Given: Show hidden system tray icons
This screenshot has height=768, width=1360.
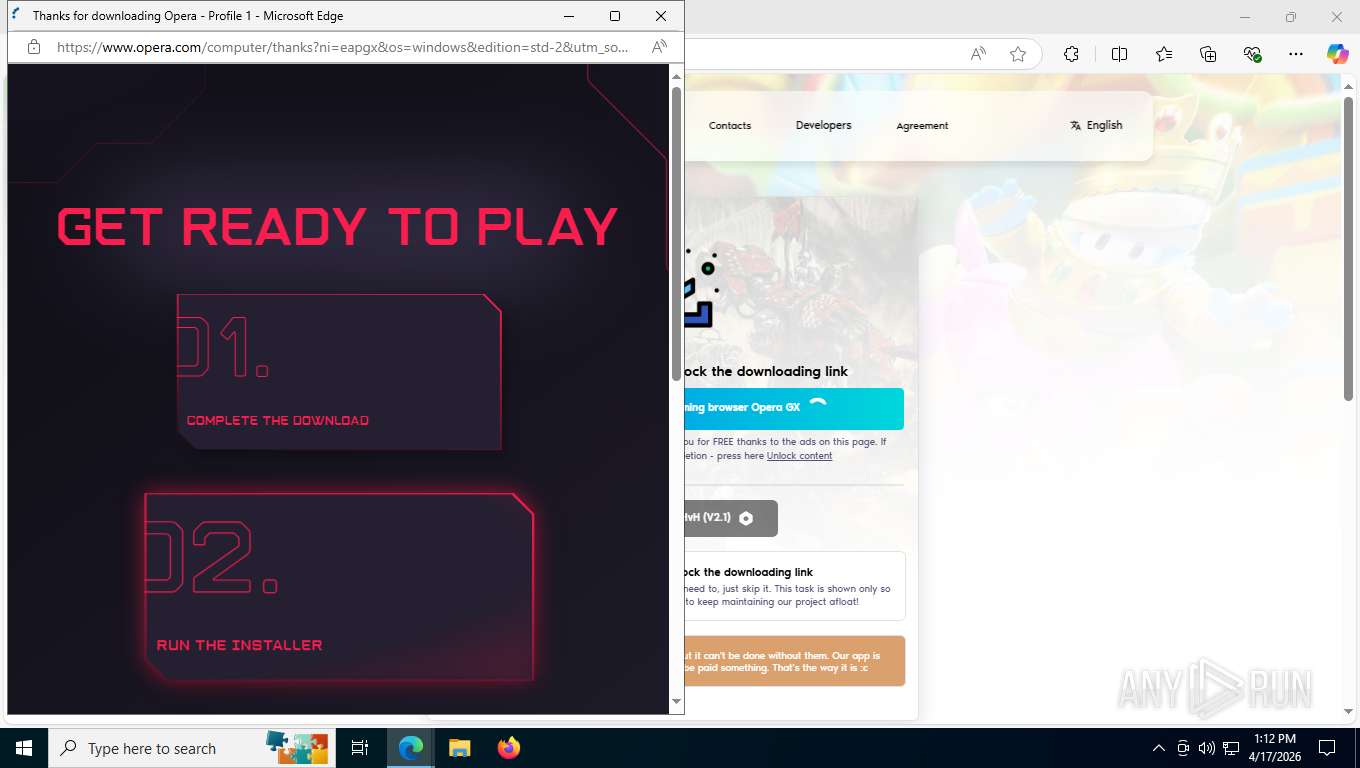Looking at the screenshot, I should (1159, 748).
